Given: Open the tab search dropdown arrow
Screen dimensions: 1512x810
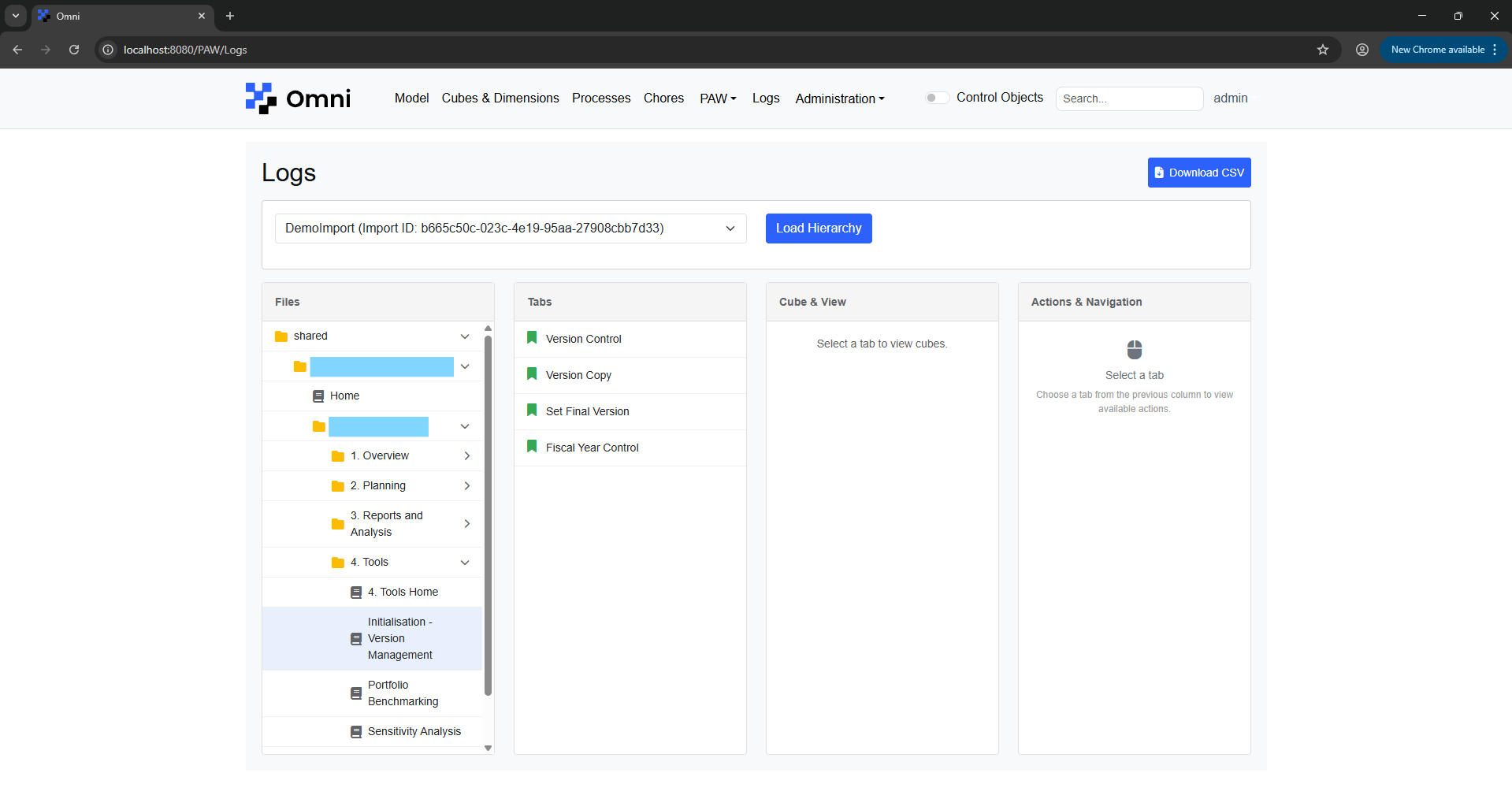Looking at the screenshot, I should [x=16, y=16].
